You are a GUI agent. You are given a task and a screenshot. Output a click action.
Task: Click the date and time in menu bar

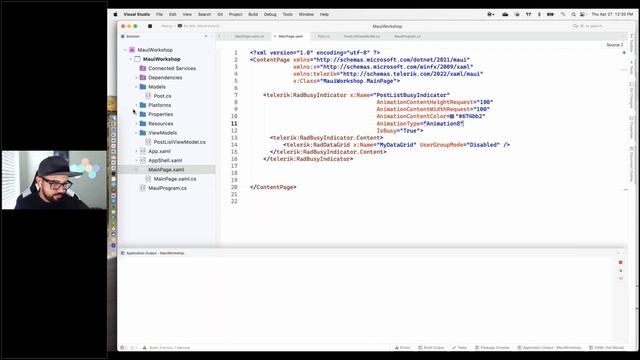612,14
